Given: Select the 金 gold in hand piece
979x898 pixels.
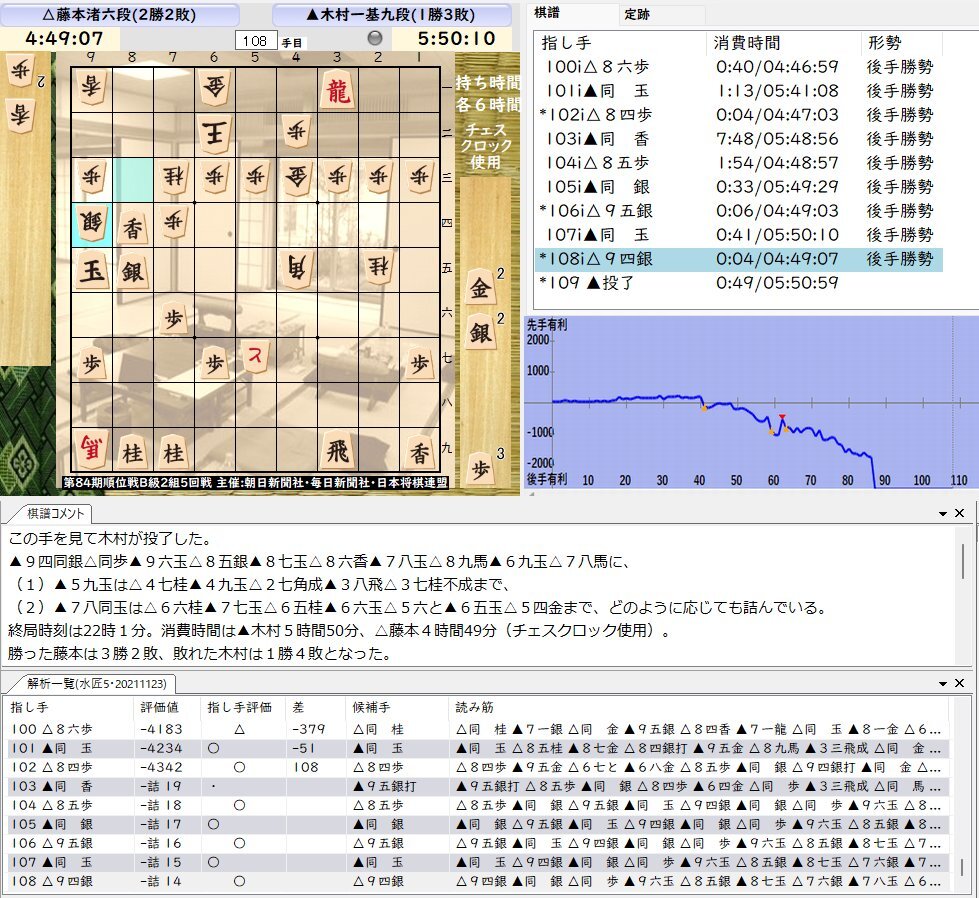Looking at the screenshot, I should click(480, 289).
